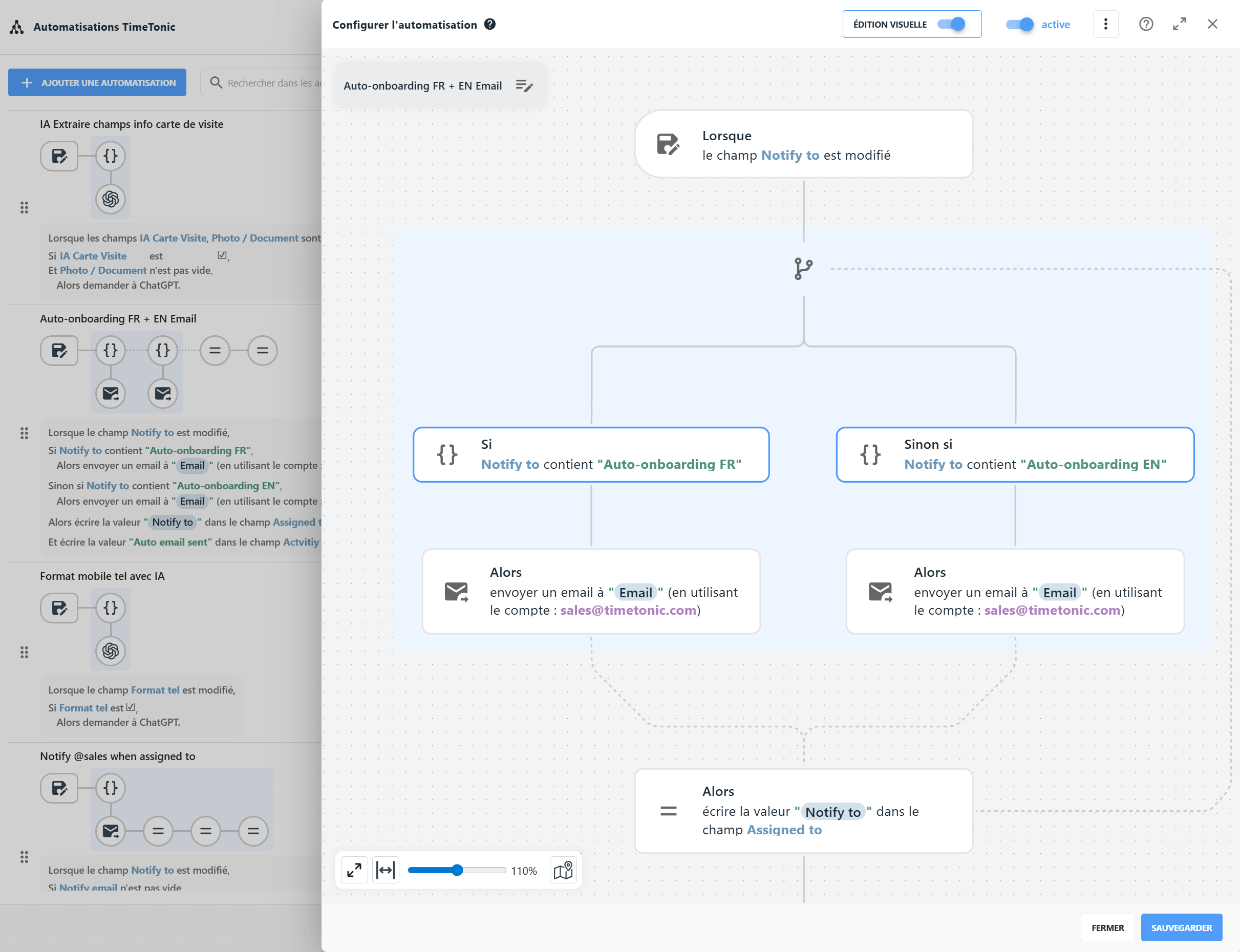Click the edit automation name pencil icon
Viewport: 1240px width, 952px height.
pos(524,85)
